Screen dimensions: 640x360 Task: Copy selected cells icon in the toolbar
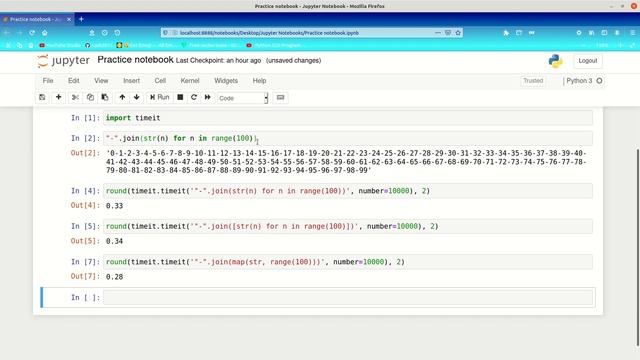pyautogui.click(x=90, y=98)
